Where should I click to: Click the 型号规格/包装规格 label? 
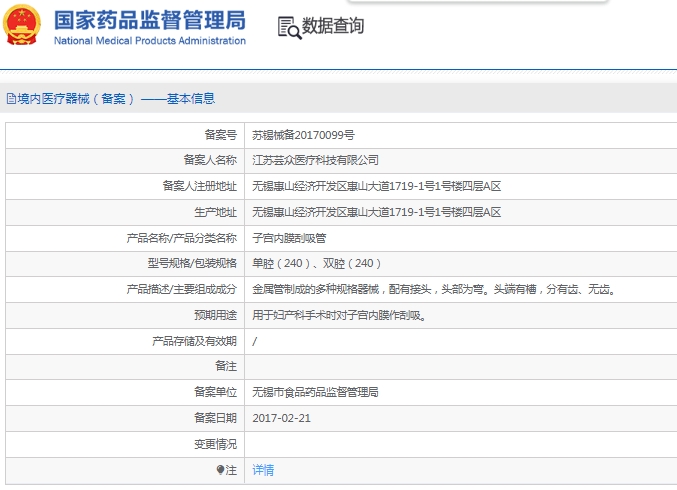coord(192,263)
